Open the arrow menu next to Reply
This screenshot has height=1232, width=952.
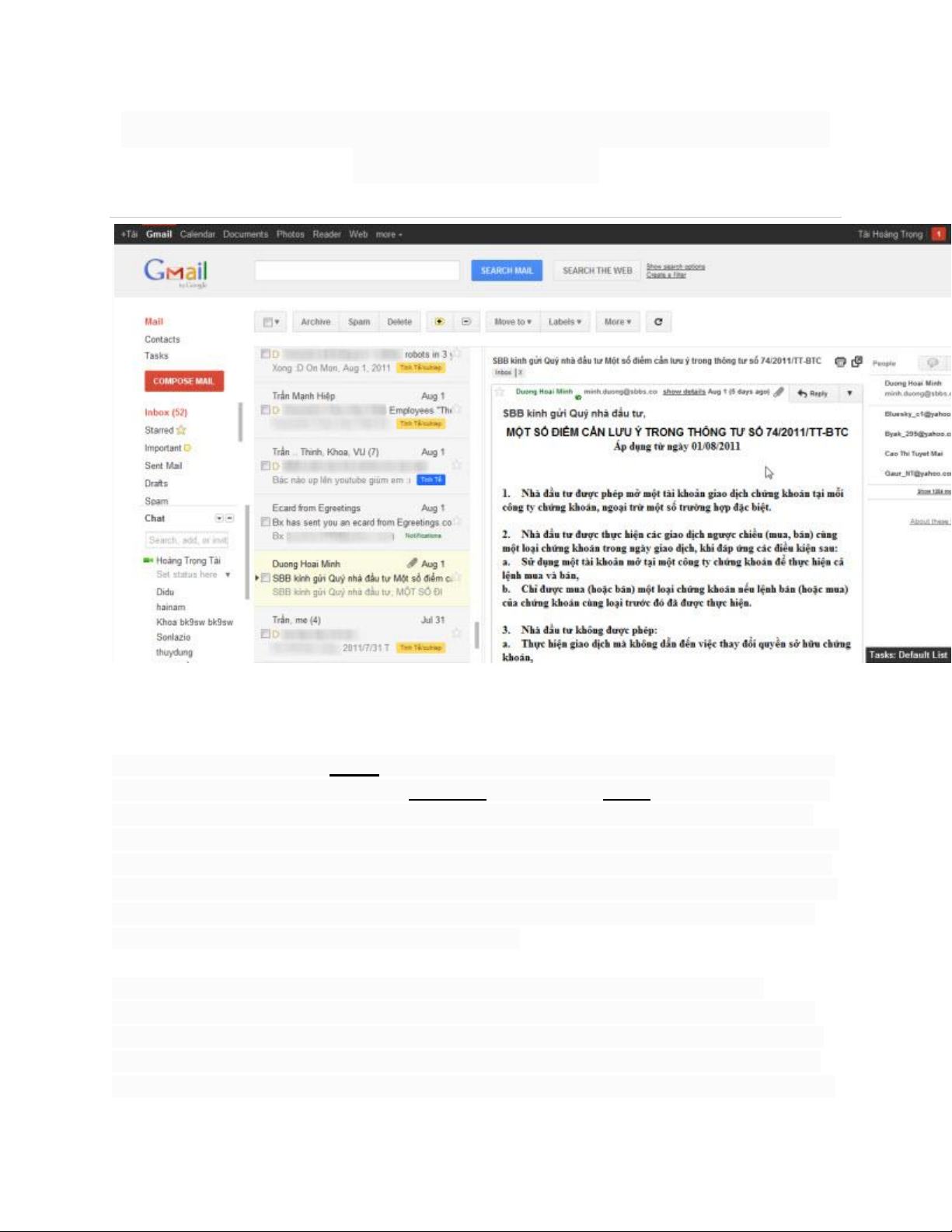coord(849,393)
